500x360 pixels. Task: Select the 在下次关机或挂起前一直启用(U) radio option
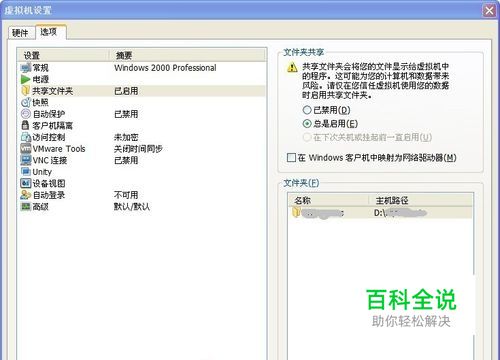pos(307,137)
